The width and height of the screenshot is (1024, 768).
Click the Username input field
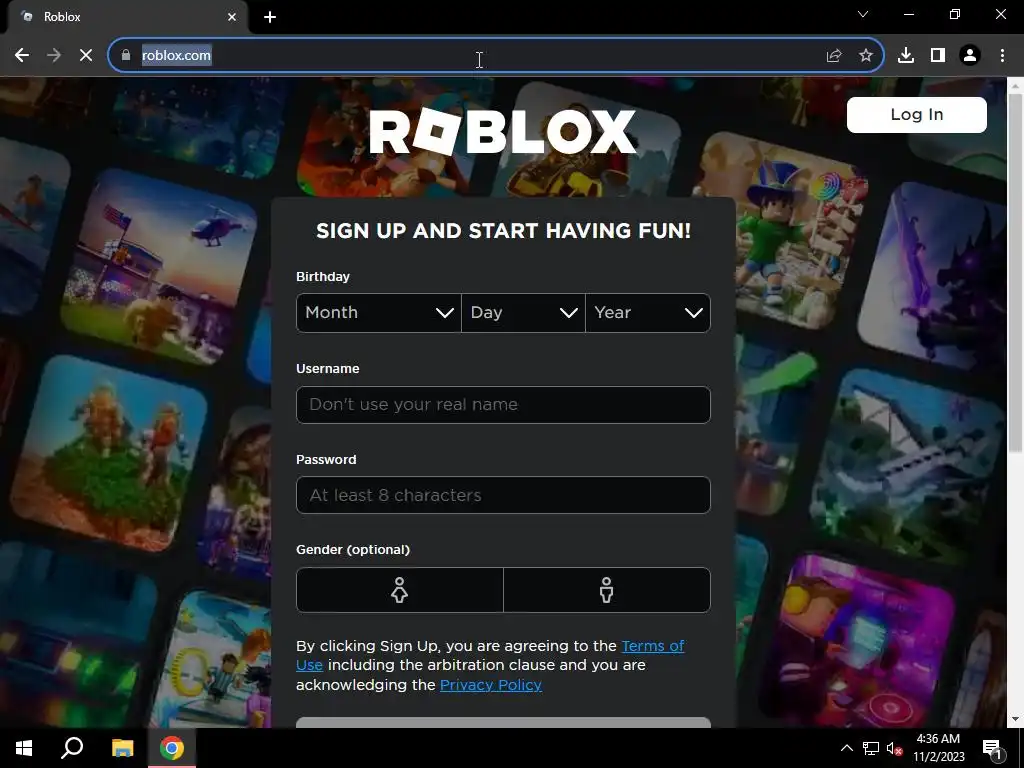pyautogui.click(x=504, y=405)
